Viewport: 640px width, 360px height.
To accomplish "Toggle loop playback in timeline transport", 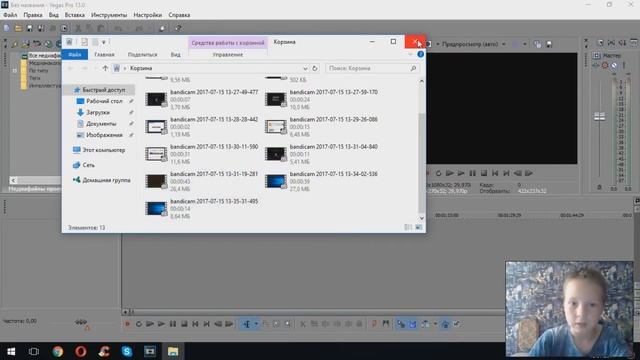I will (139, 324).
